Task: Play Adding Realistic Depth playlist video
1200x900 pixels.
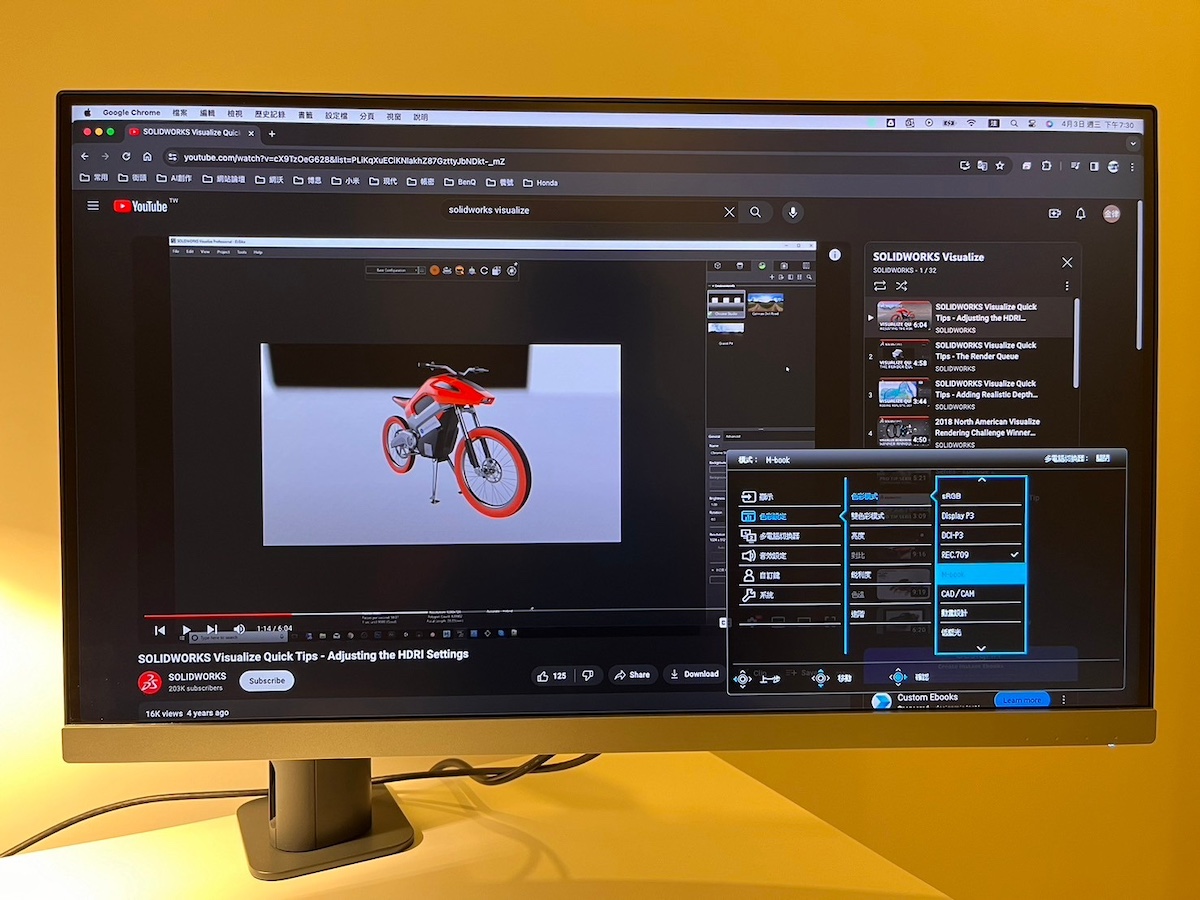Action: click(x=970, y=394)
